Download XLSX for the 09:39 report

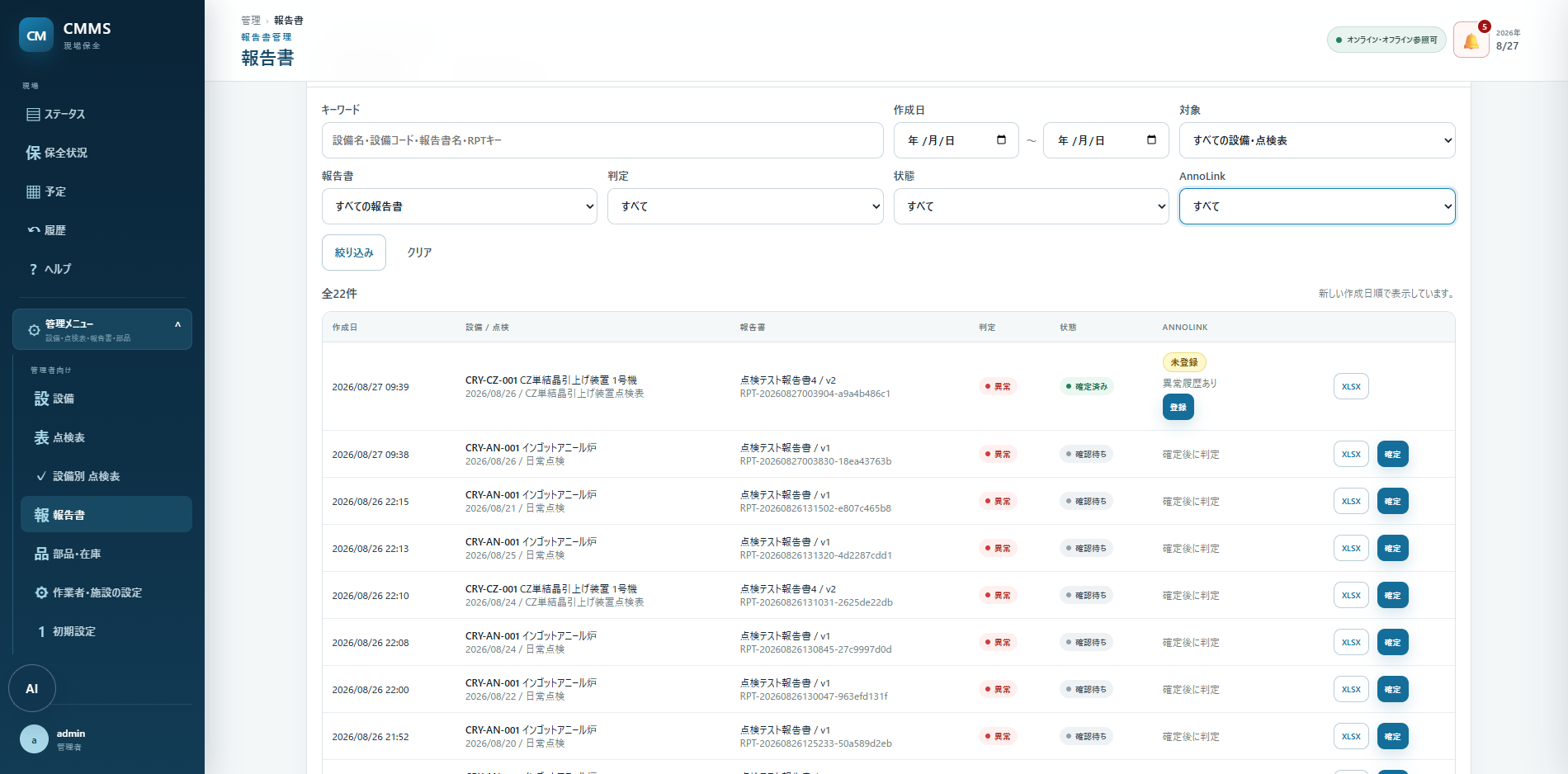click(1351, 386)
